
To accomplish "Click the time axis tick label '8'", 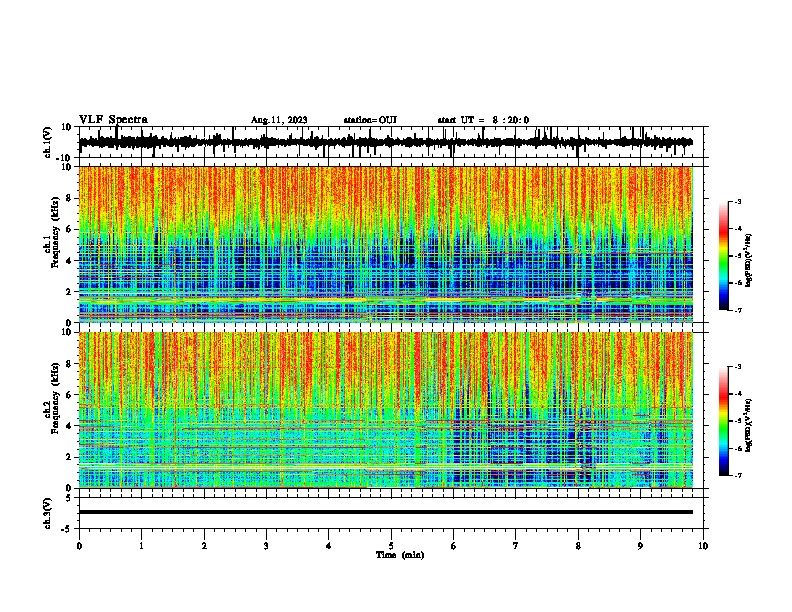I will (578, 546).
